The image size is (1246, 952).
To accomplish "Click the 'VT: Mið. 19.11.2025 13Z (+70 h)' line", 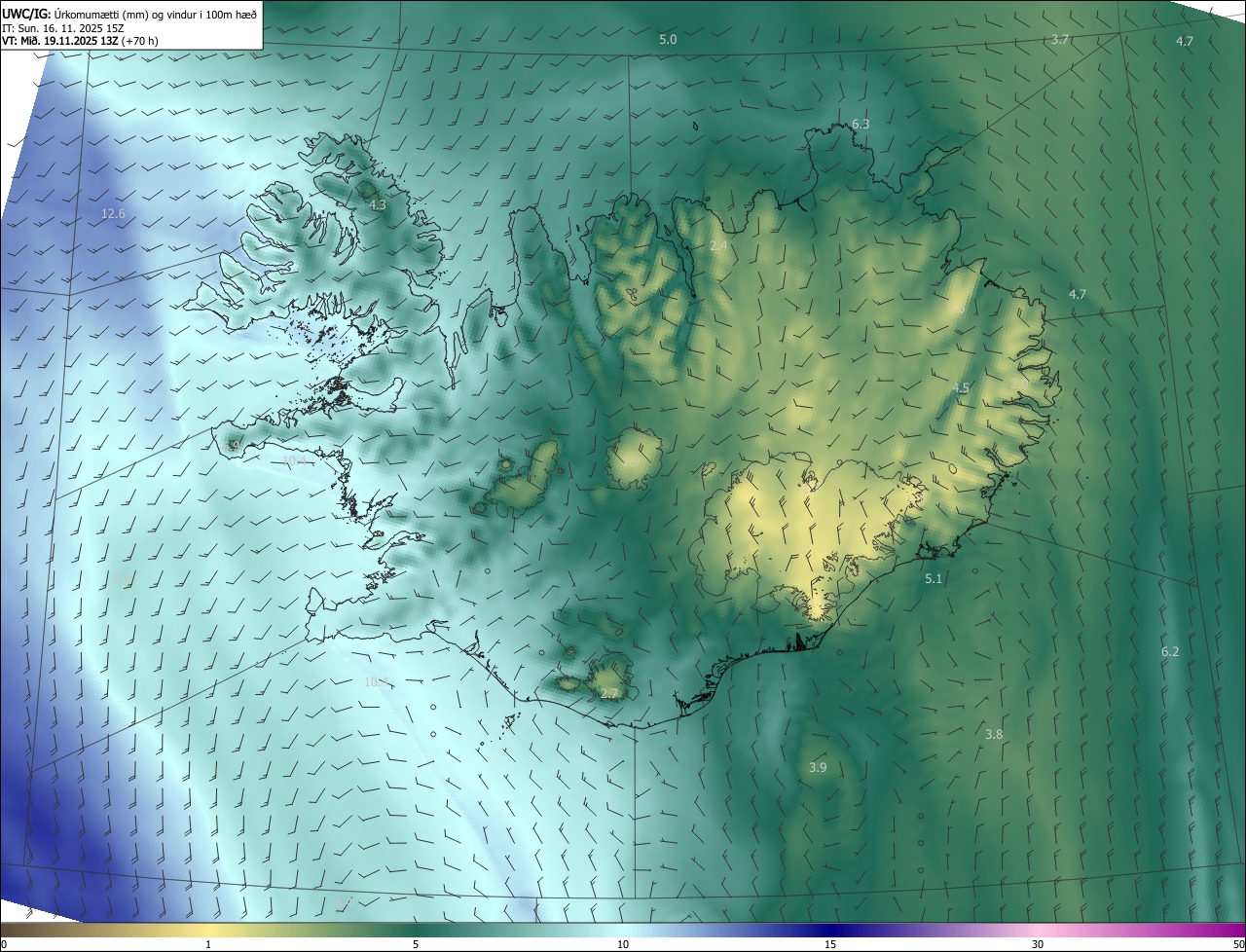I will 80,42.
